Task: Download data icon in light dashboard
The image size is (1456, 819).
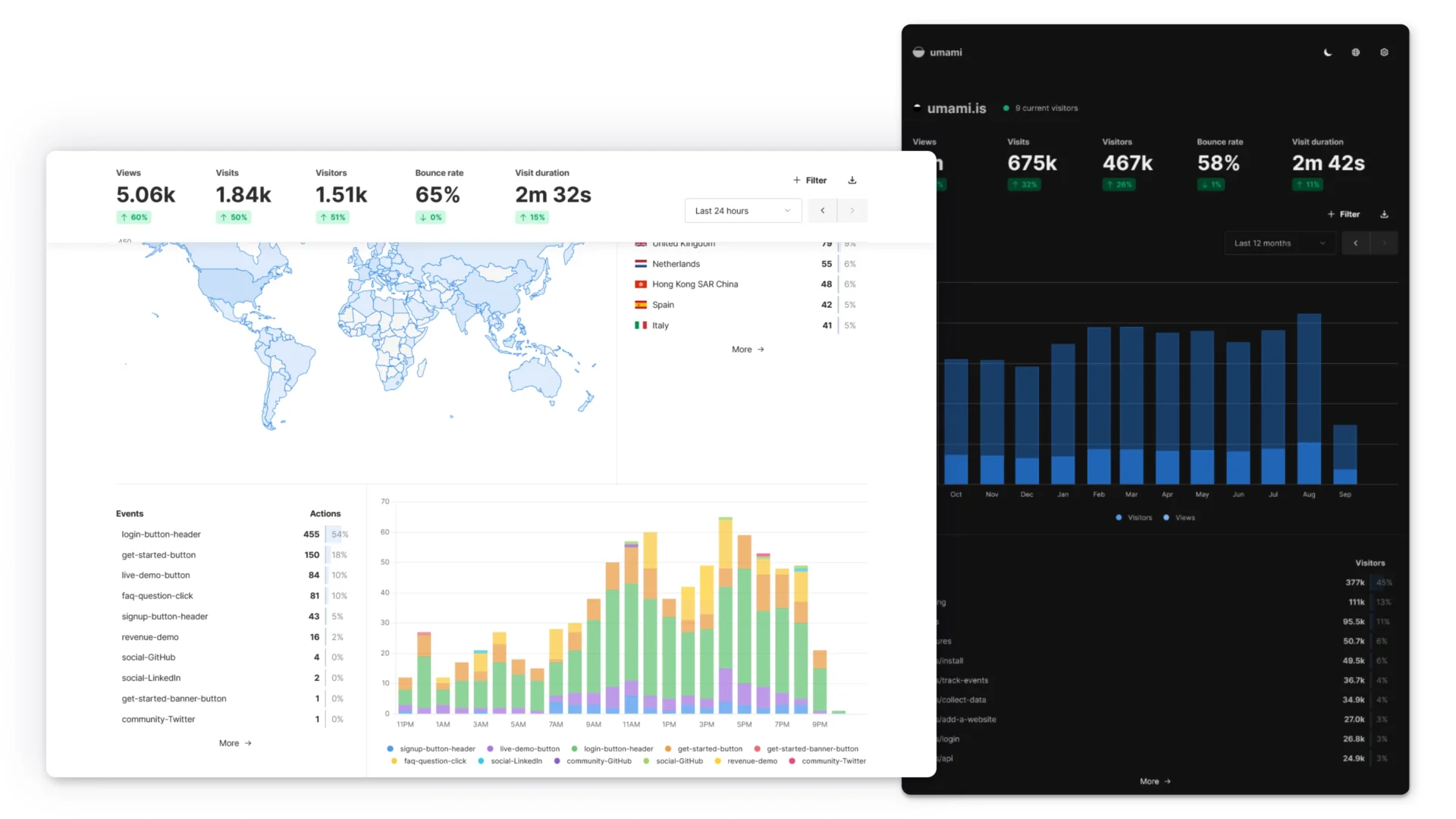Action: (x=852, y=180)
